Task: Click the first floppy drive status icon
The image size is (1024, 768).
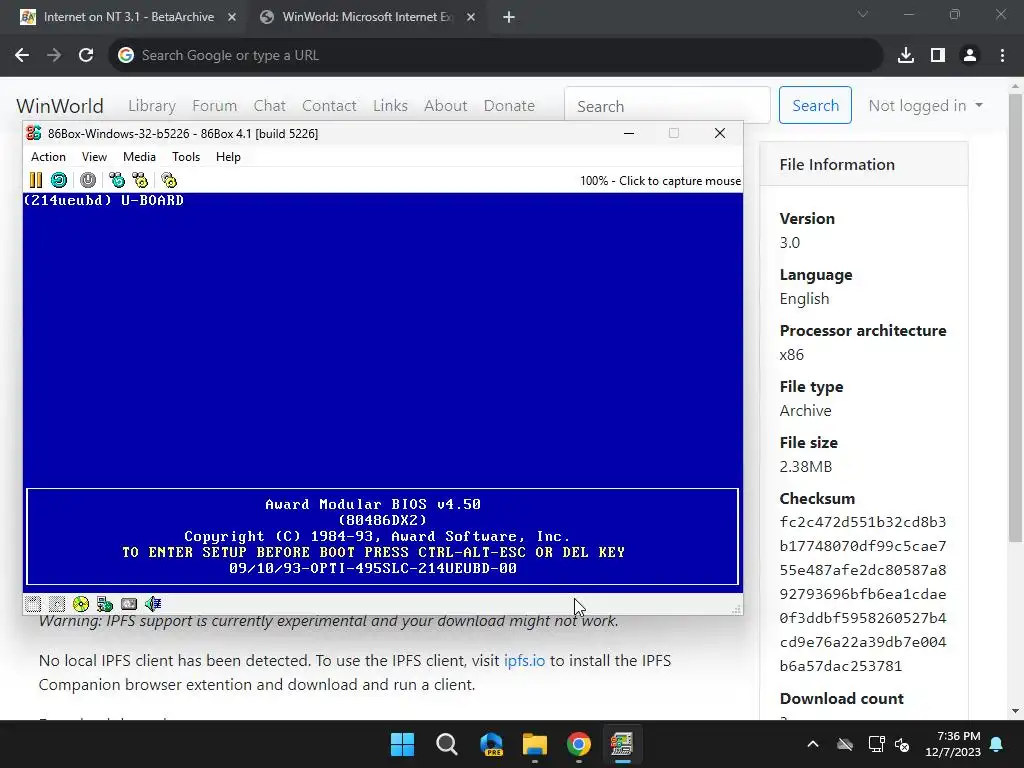Action: (33, 604)
